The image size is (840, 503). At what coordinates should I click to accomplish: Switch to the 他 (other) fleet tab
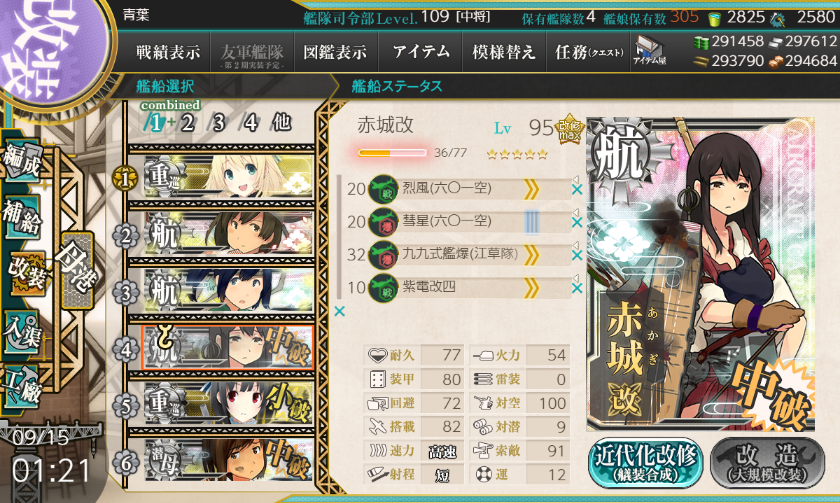pyautogui.click(x=281, y=123)
